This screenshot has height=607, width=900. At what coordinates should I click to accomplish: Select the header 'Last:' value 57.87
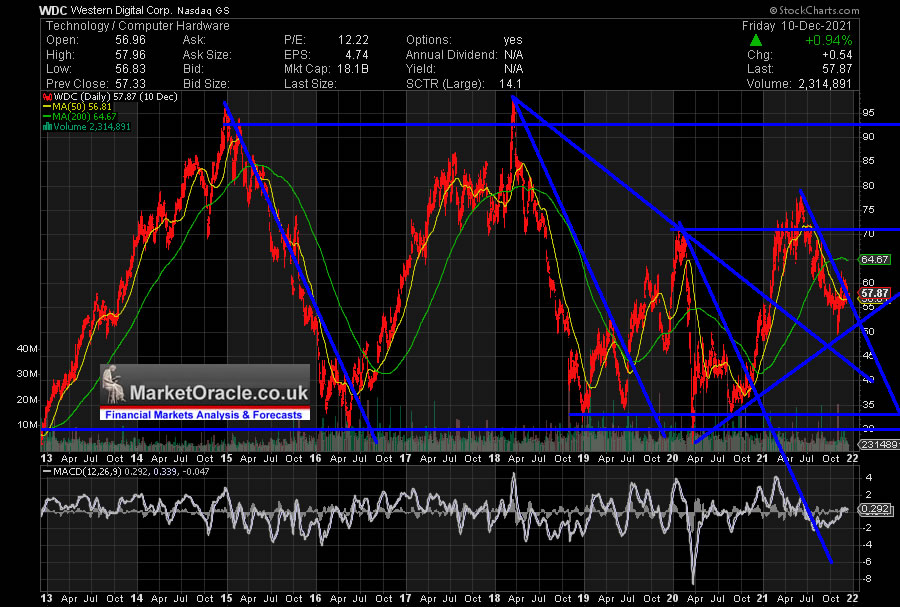click(x=837, y=69)
